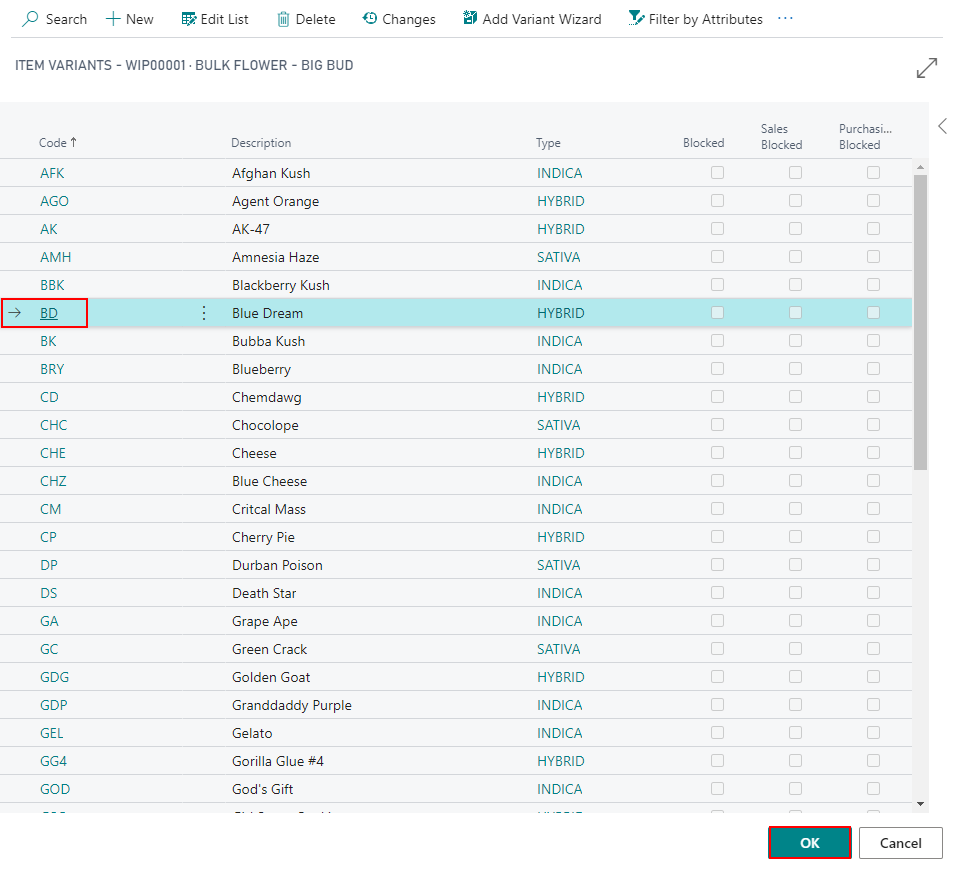Click the vertical scrollbar down arrow
This screenshot has width=953, height=870.
pyautogui.click(x=920, y=802)
